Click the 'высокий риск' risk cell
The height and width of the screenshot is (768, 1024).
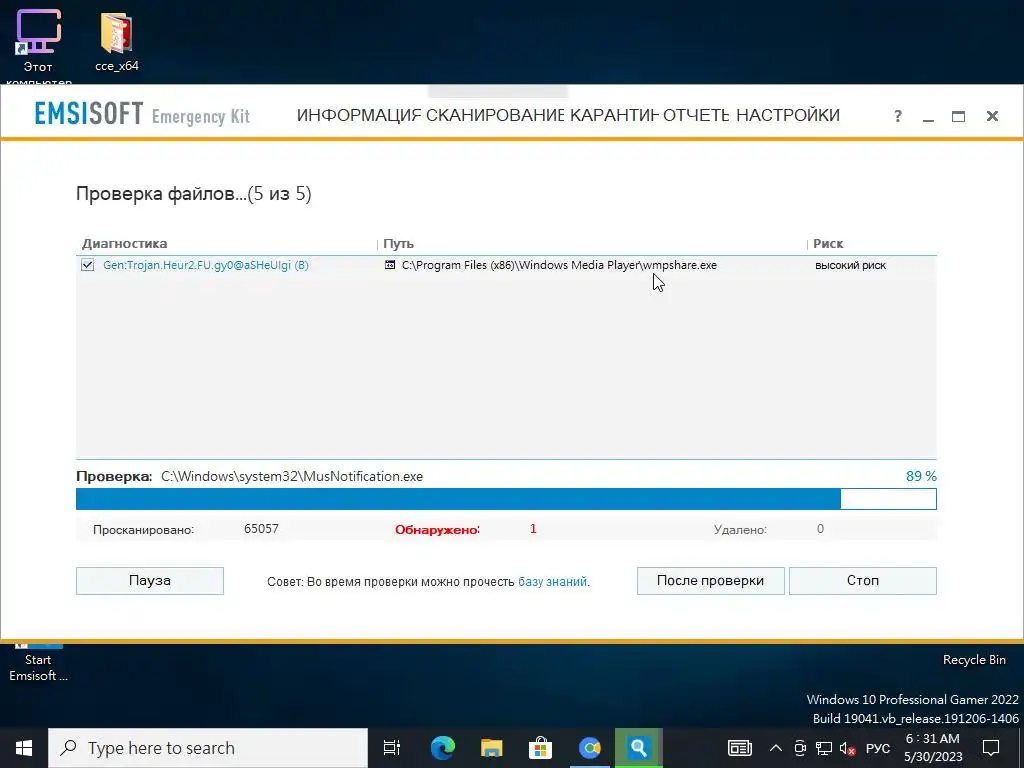[x=850, y=265]
